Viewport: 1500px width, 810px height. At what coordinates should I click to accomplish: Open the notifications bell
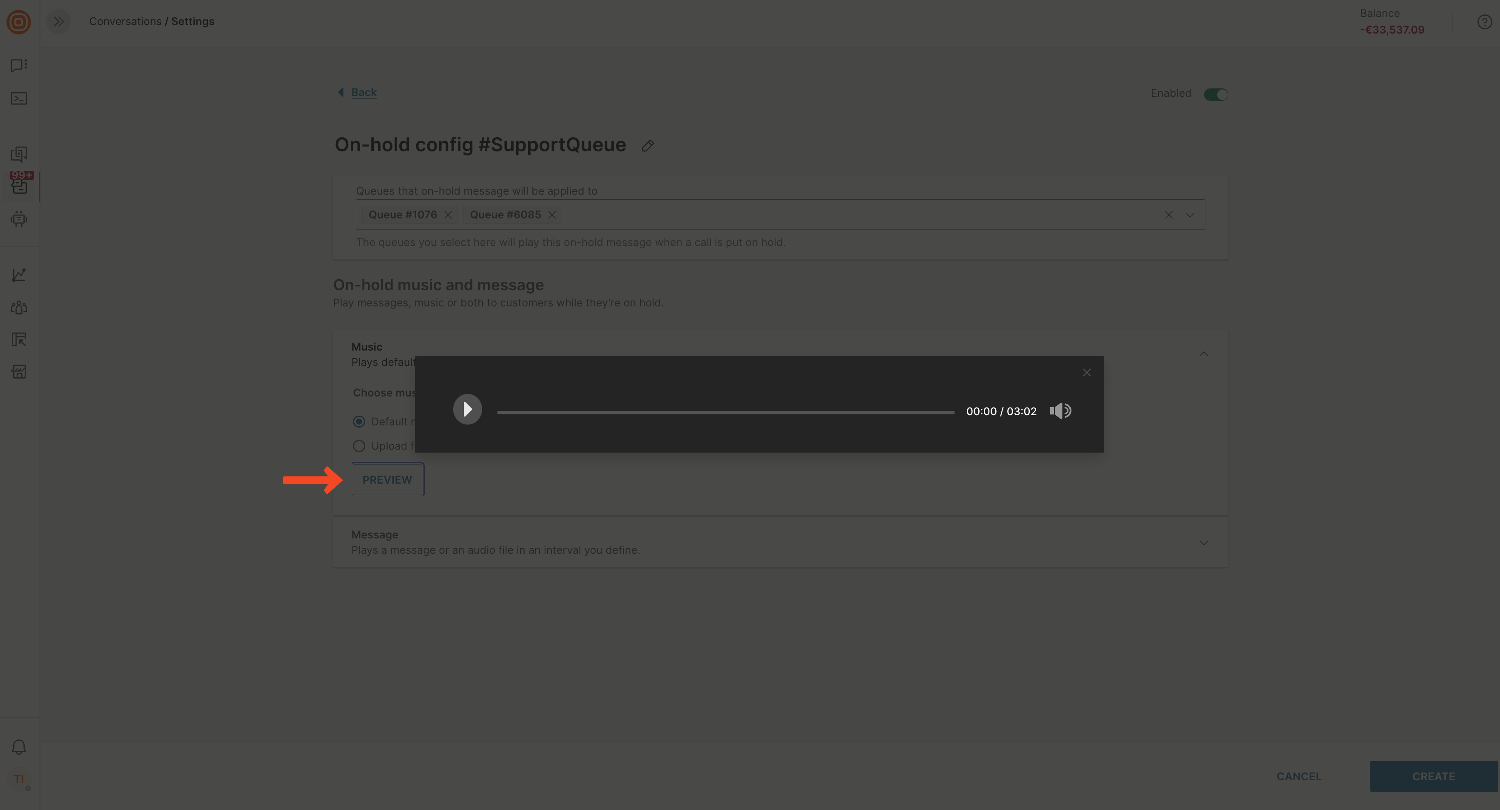(19, 747)
